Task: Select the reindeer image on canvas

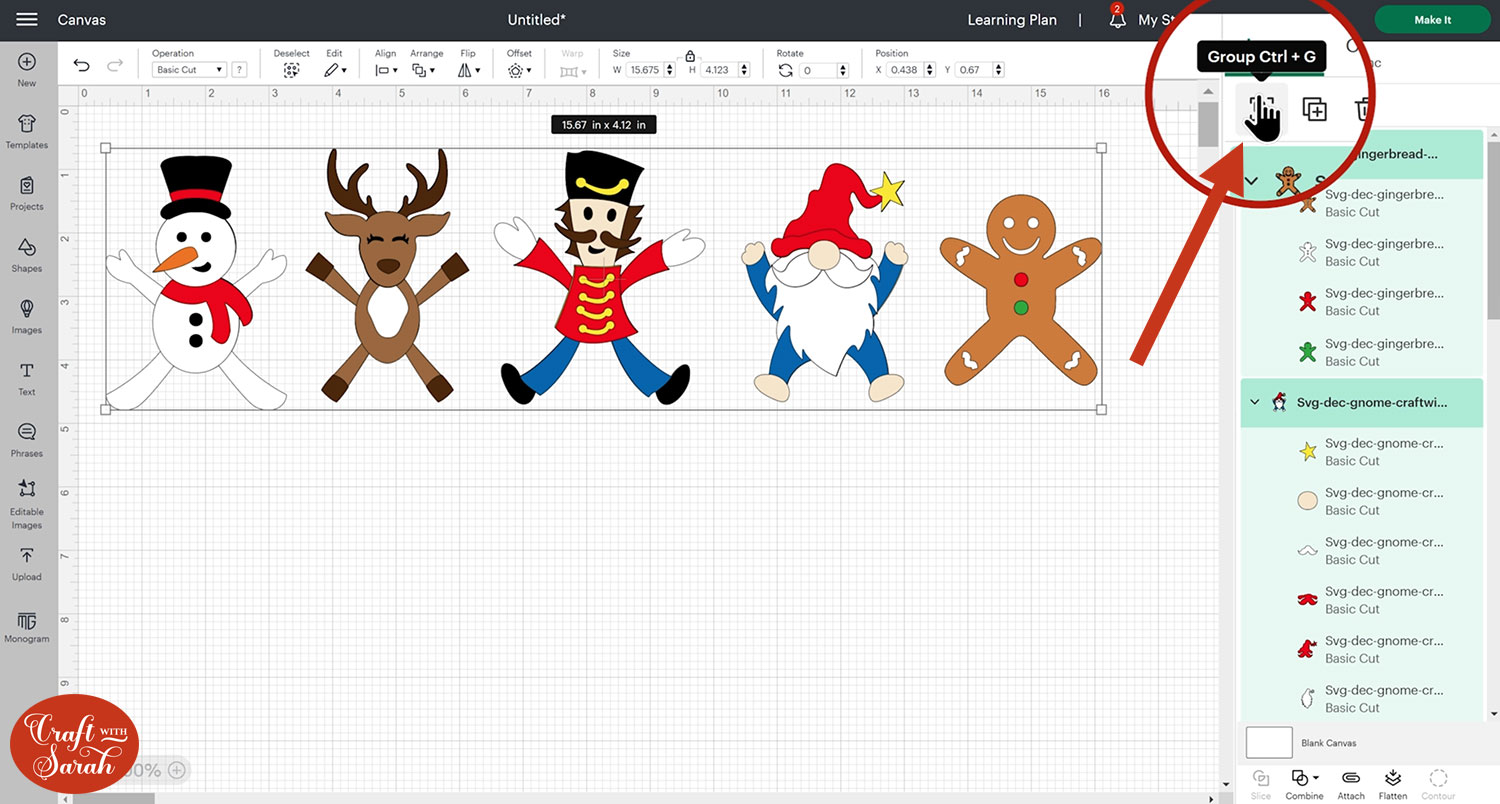Action: (386, 276)
